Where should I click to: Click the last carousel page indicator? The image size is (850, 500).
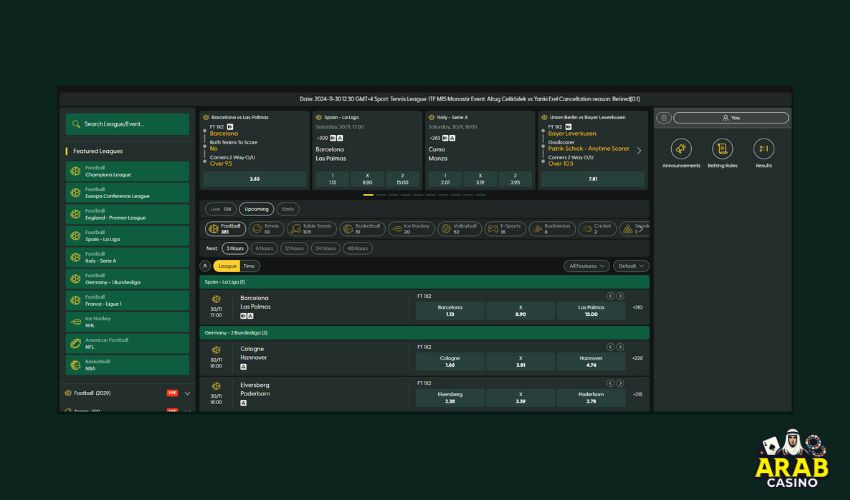[x=481, y=195]
